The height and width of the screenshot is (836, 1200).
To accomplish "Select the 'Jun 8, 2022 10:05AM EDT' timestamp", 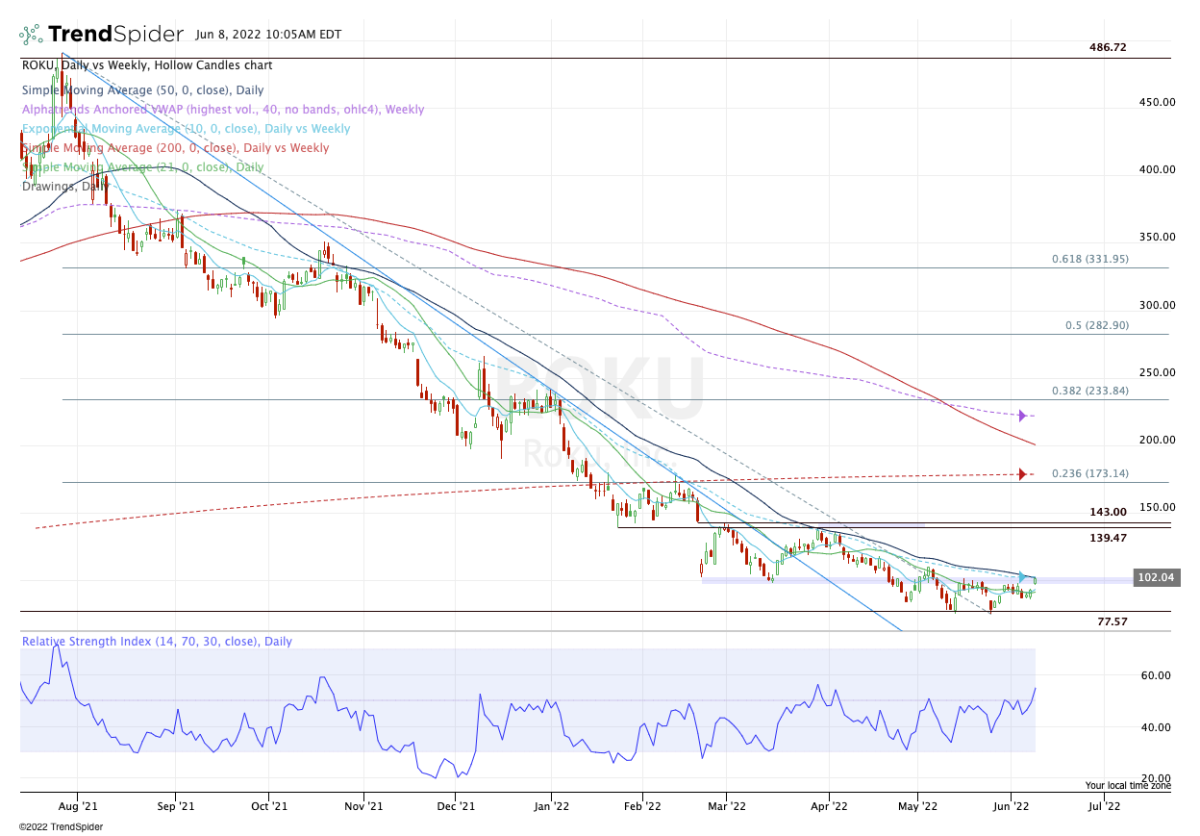I will (x=267, y=35).
